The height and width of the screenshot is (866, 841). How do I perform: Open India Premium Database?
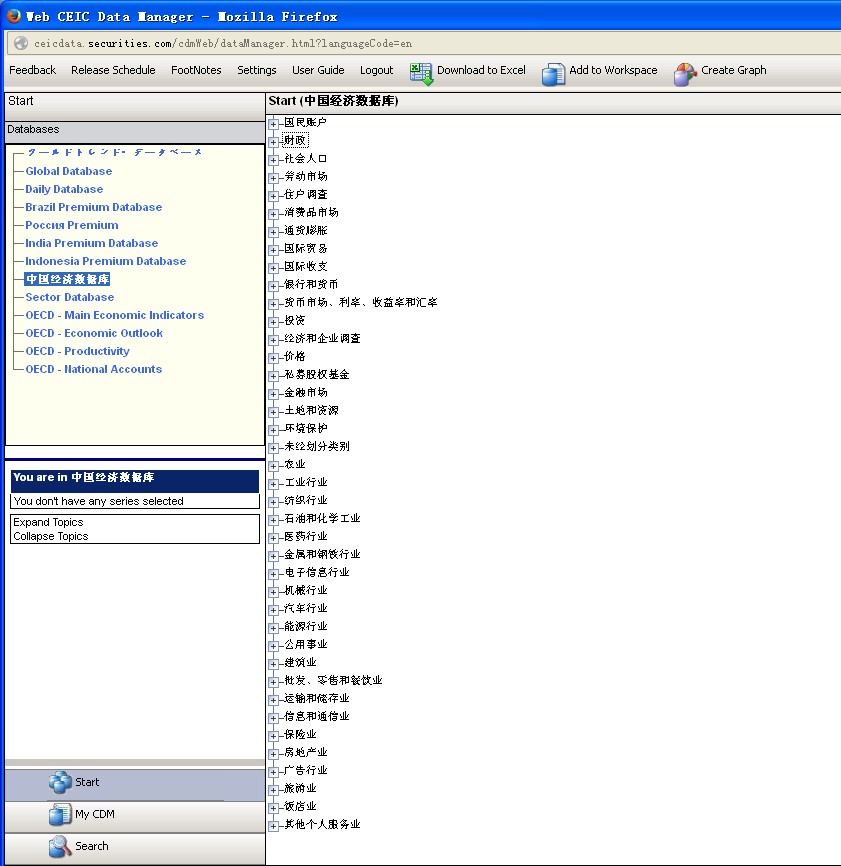91,243
